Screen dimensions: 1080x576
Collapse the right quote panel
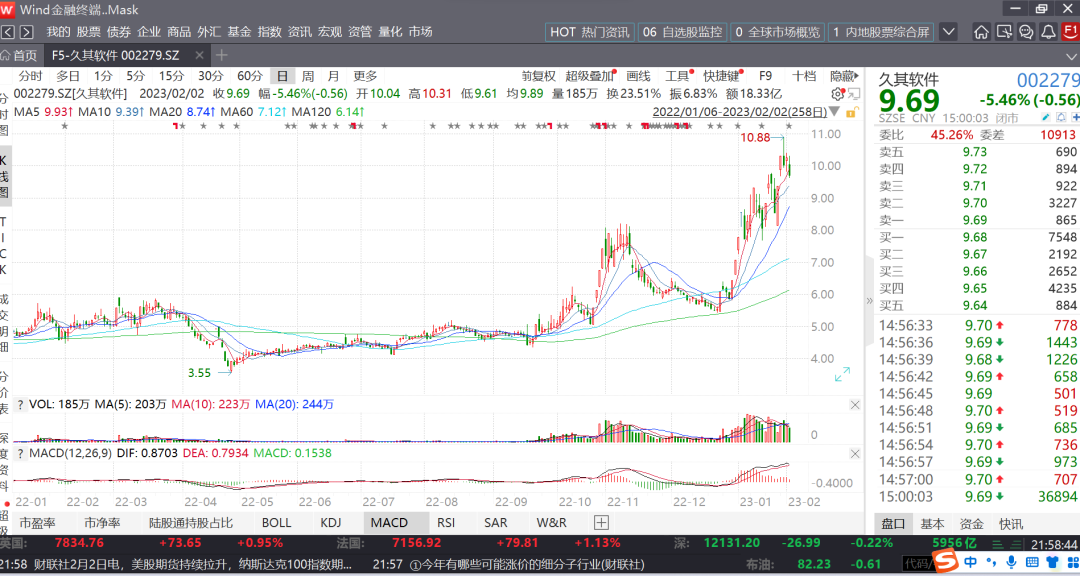(869, 301)
